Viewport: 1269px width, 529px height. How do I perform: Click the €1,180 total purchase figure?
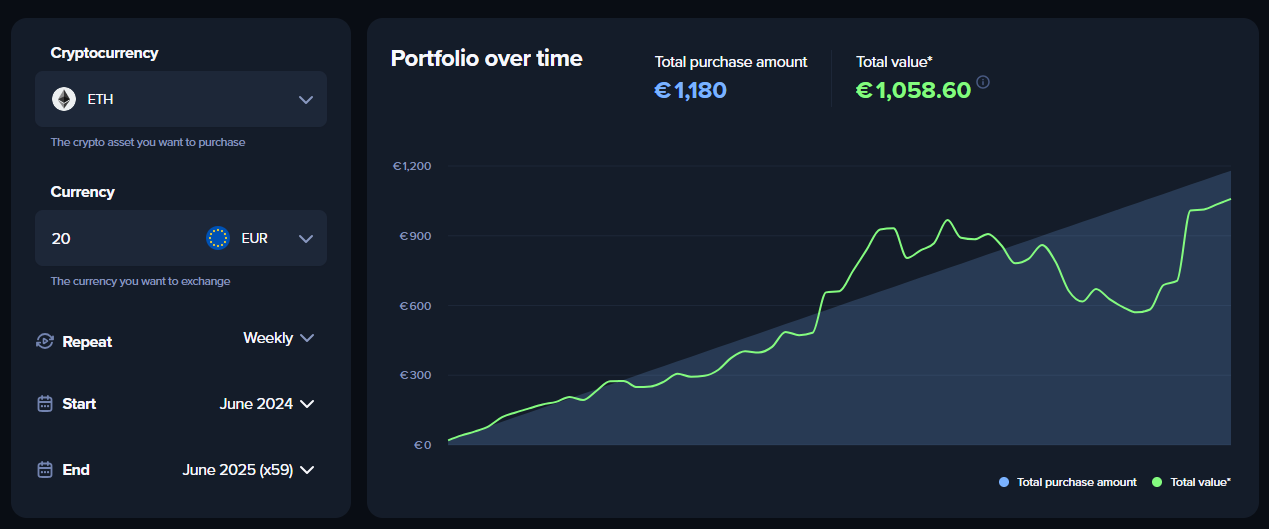click(x=690, y=90)
